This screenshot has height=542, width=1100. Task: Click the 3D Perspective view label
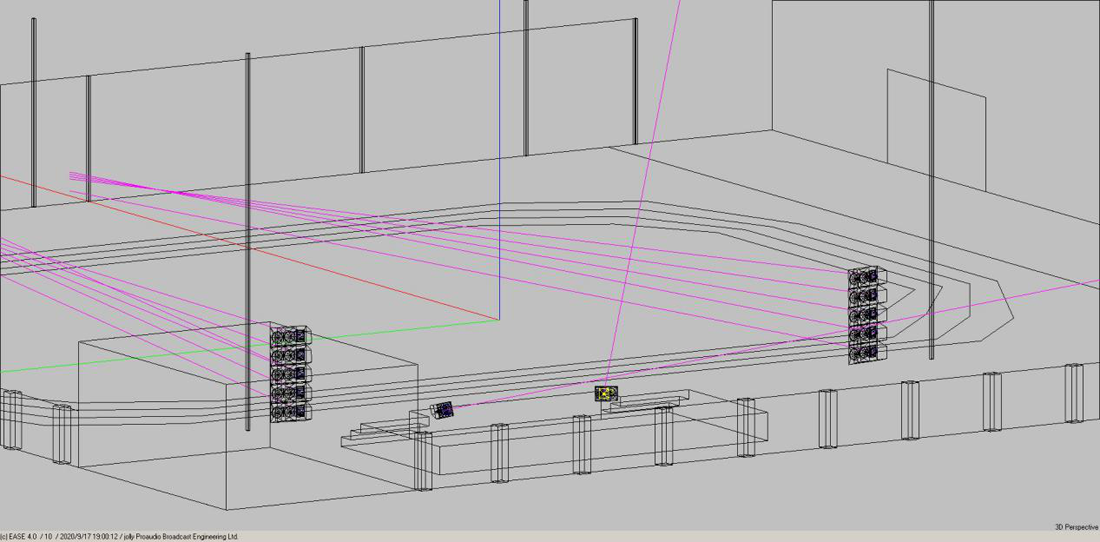1075,527
